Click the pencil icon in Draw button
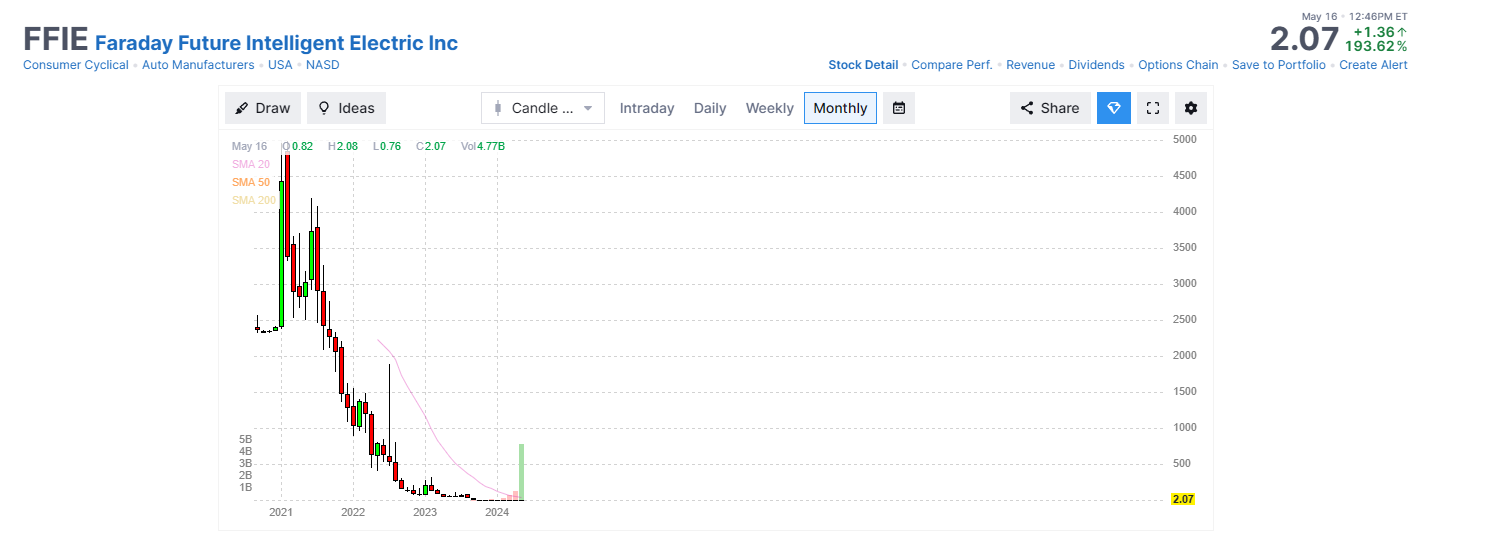 click(x=242, y=108)
